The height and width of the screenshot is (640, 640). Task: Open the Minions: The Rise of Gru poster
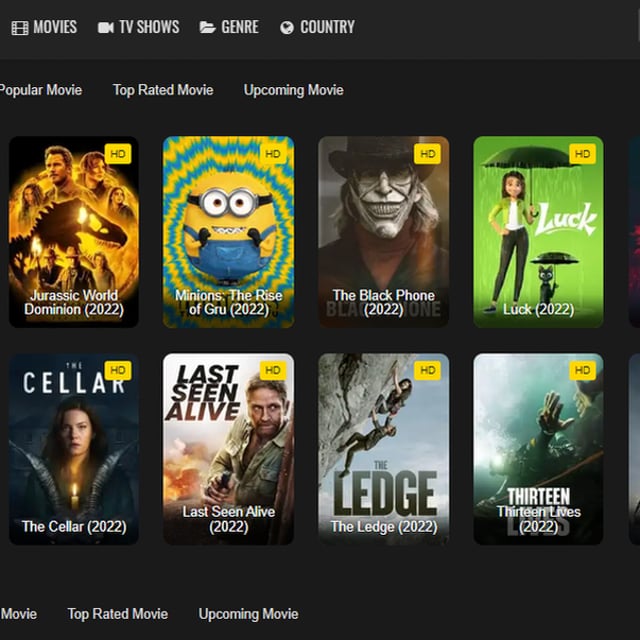point(229,232)
